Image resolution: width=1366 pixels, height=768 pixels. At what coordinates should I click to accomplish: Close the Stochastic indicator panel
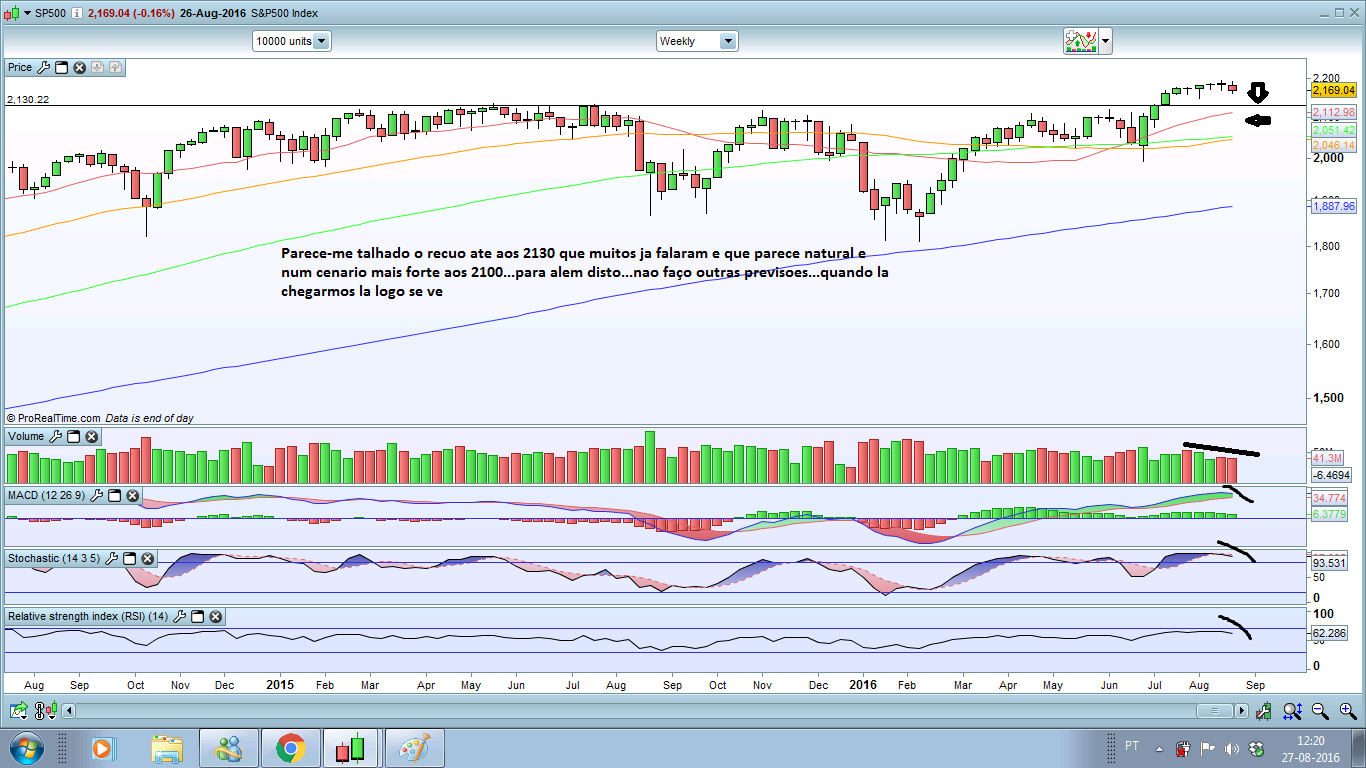pyautogui.click(x=147, y=558)
